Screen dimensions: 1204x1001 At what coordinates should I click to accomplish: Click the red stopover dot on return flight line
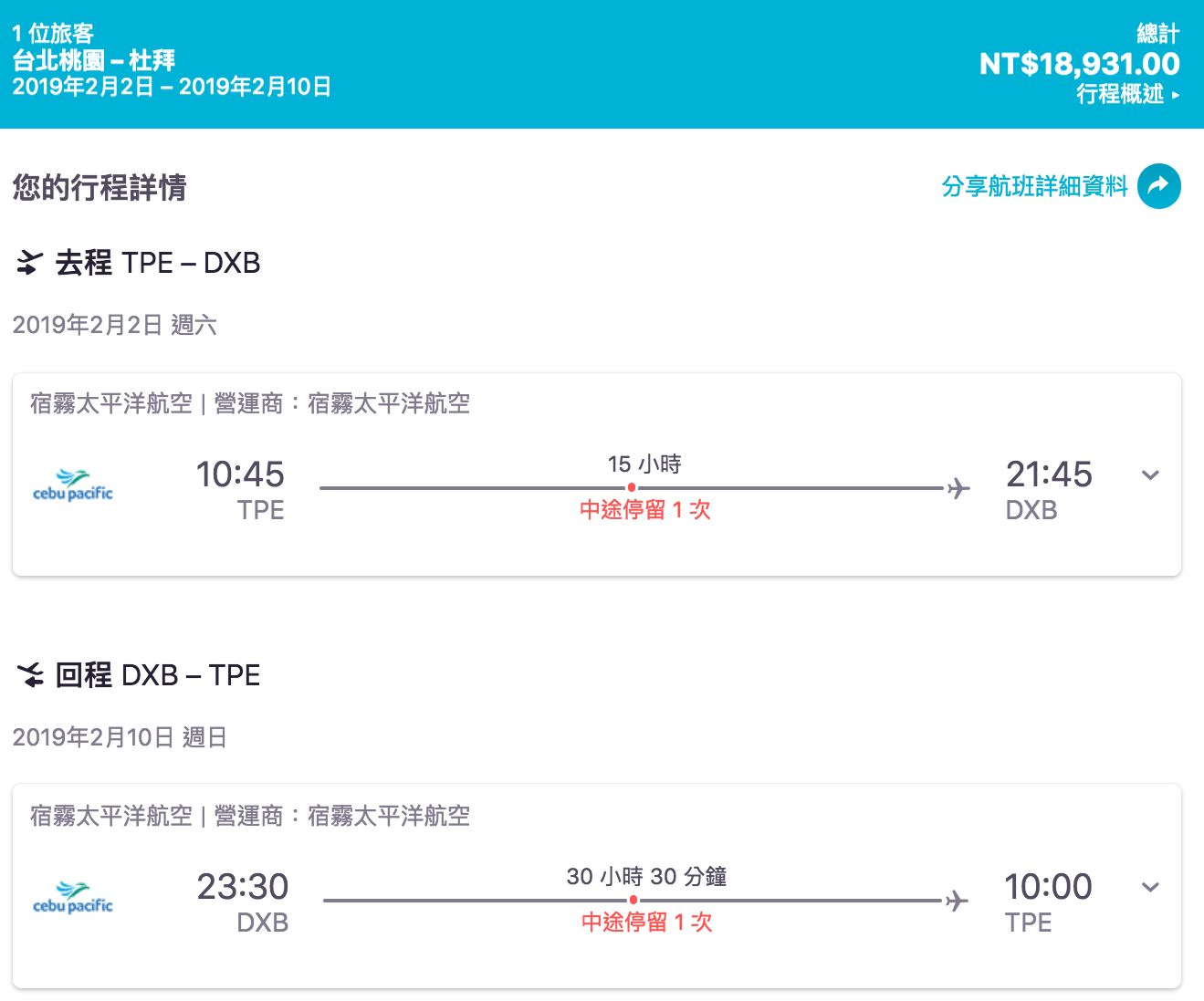[x=633, y=901]
